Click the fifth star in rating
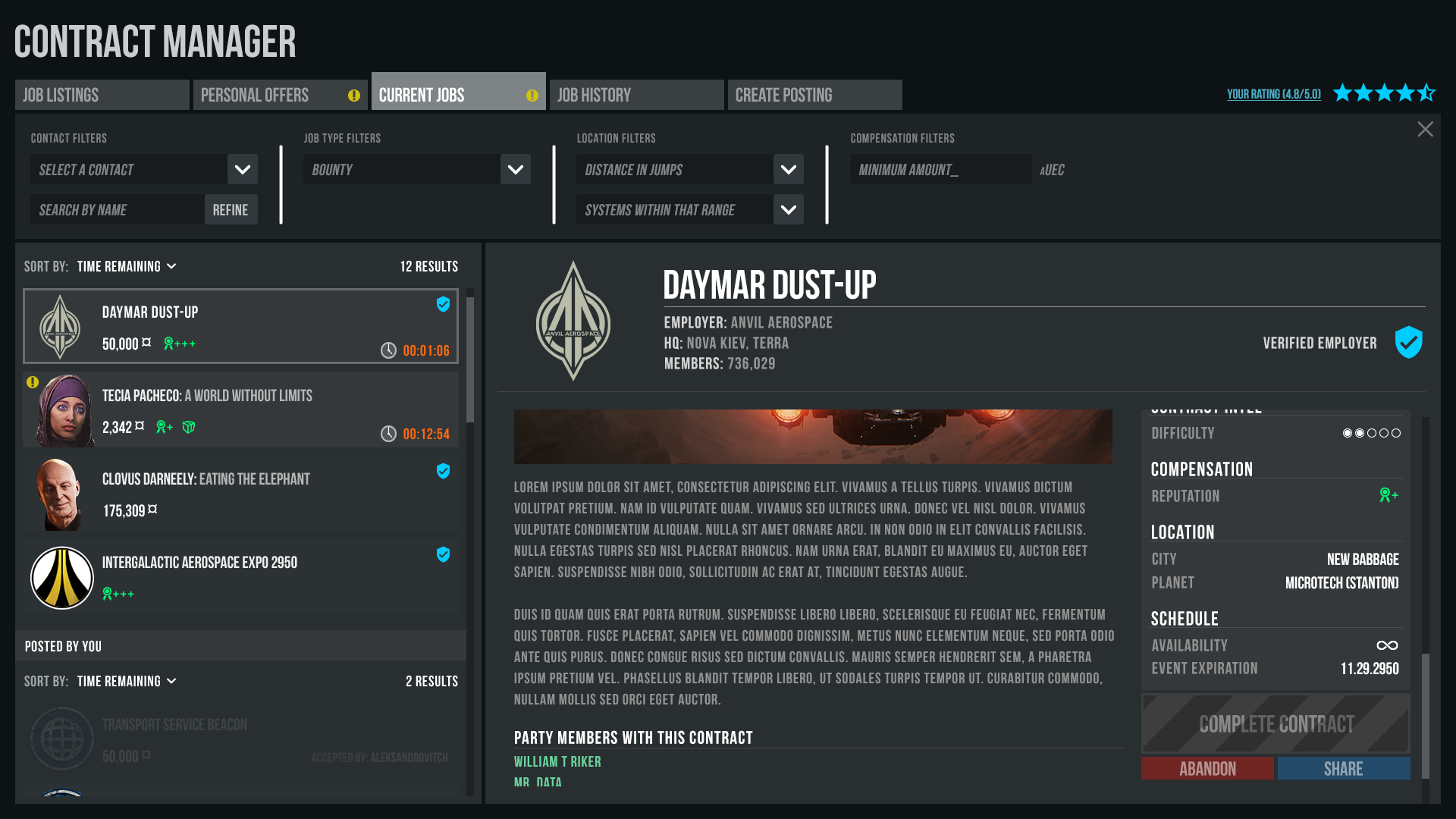Image resolution: width=1456 pixels, height=819 pixels. coord(1426,93)
